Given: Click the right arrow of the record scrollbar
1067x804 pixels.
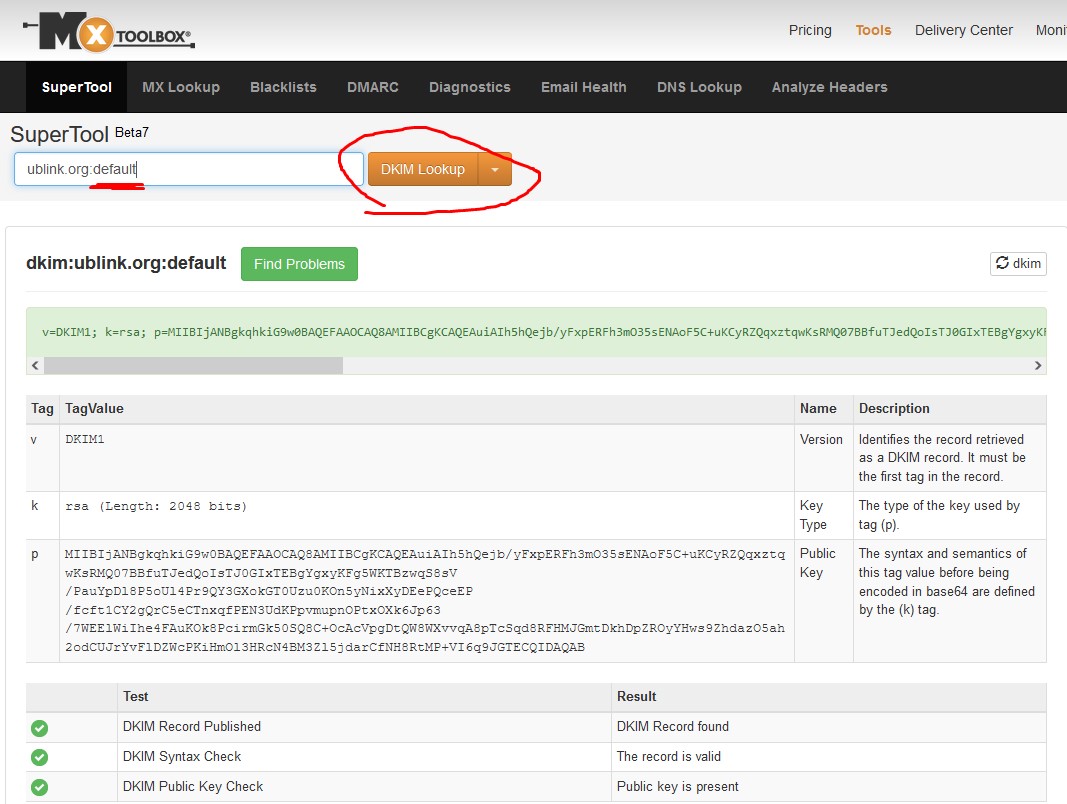Looking at the screenshot, I should click(x=1037, y=366).
